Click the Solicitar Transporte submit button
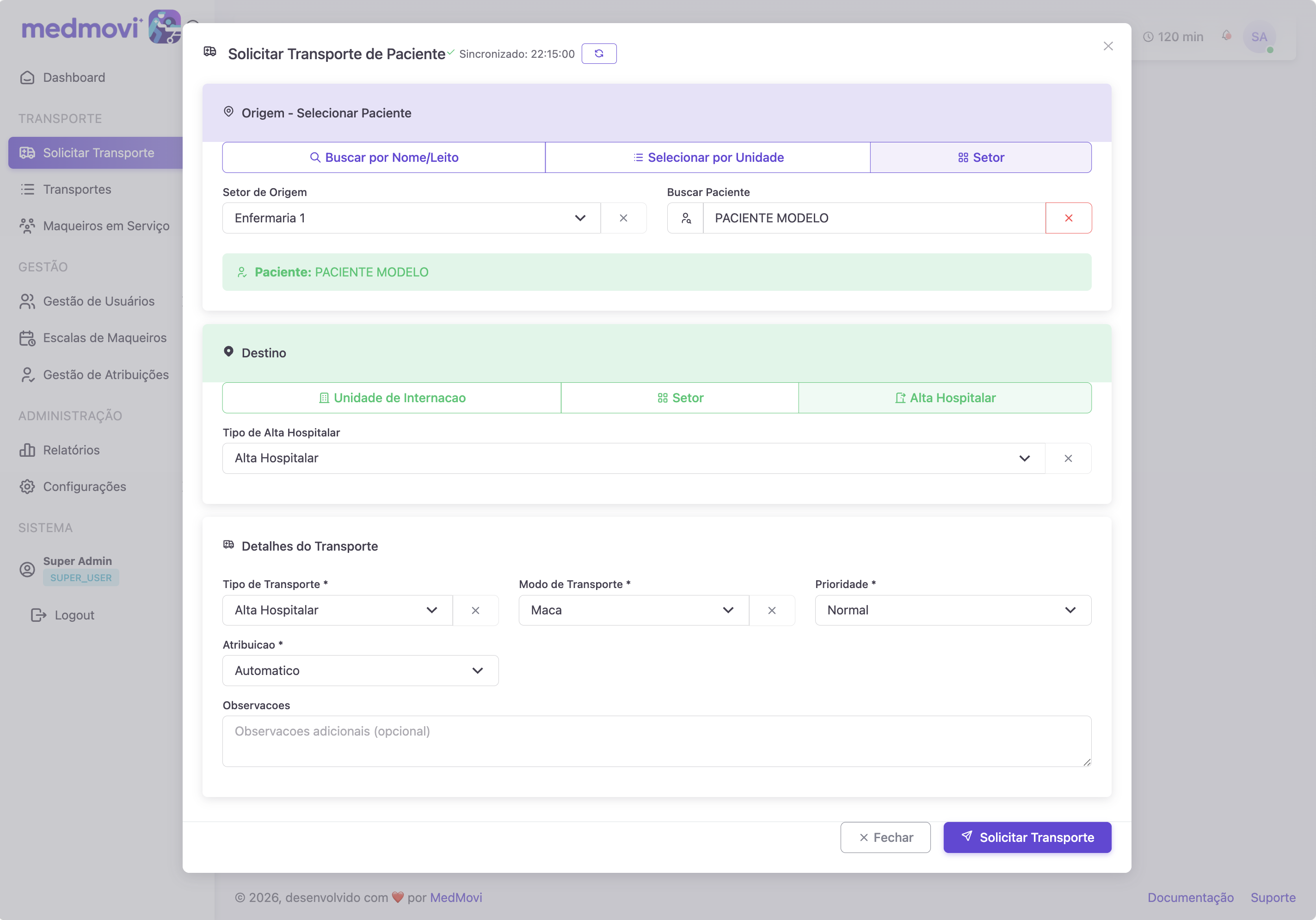The height and width of the screenshot is (920, 1316). click(1027, 837)
